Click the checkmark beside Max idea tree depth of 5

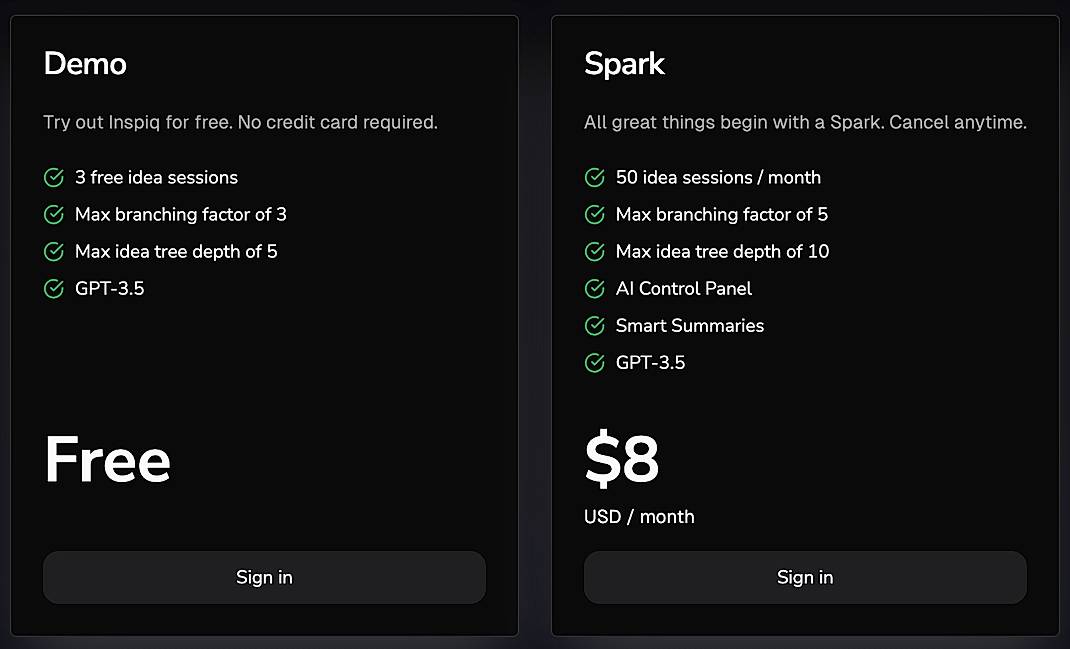pyautogui.click(x=53, y=251)
